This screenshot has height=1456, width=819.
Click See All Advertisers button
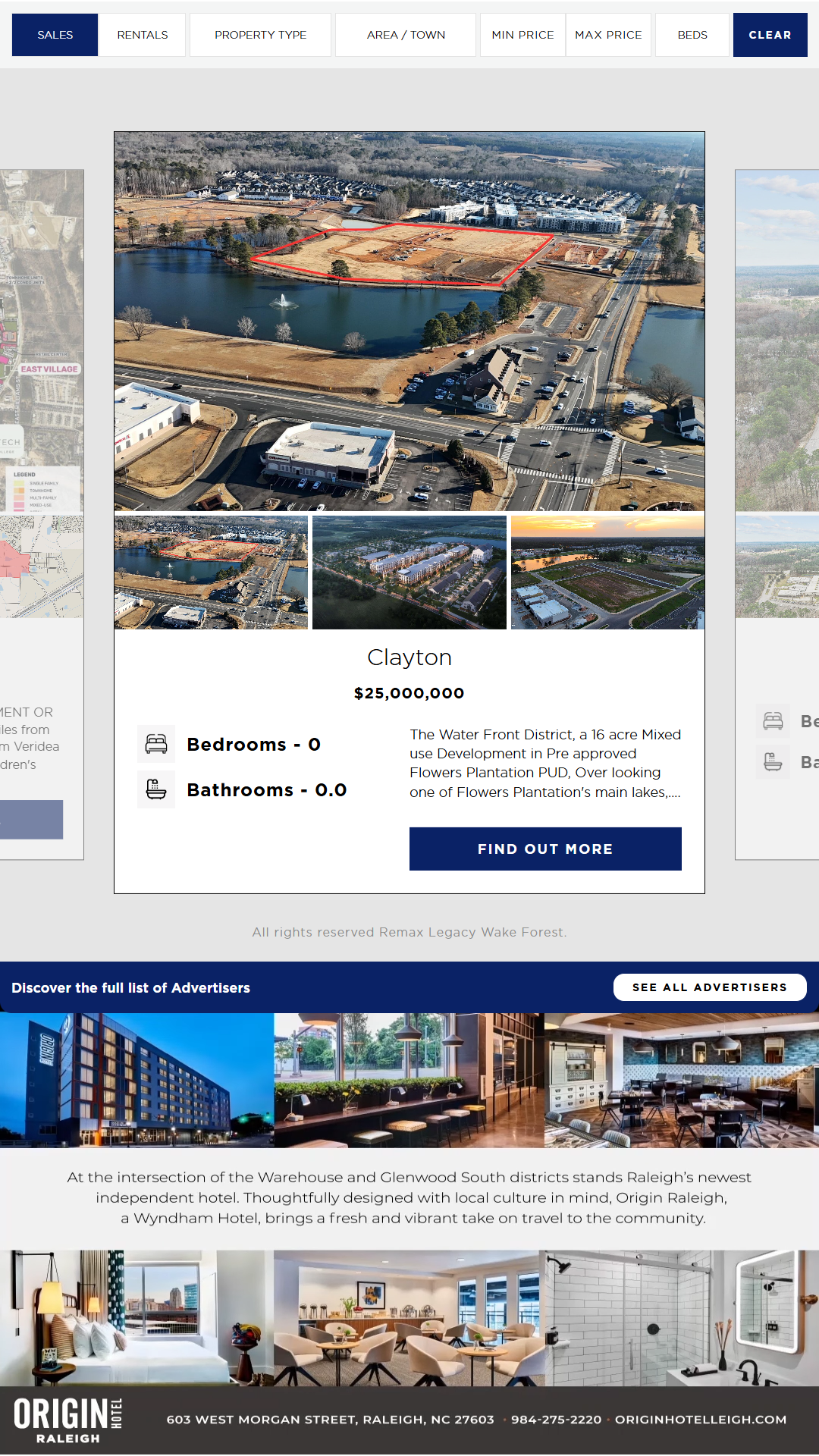tap(710, 987)
